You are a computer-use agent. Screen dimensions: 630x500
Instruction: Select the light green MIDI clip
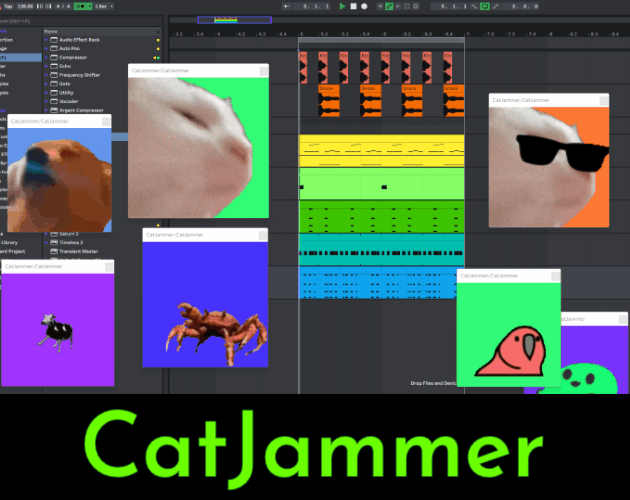click(x=382, y=184)
